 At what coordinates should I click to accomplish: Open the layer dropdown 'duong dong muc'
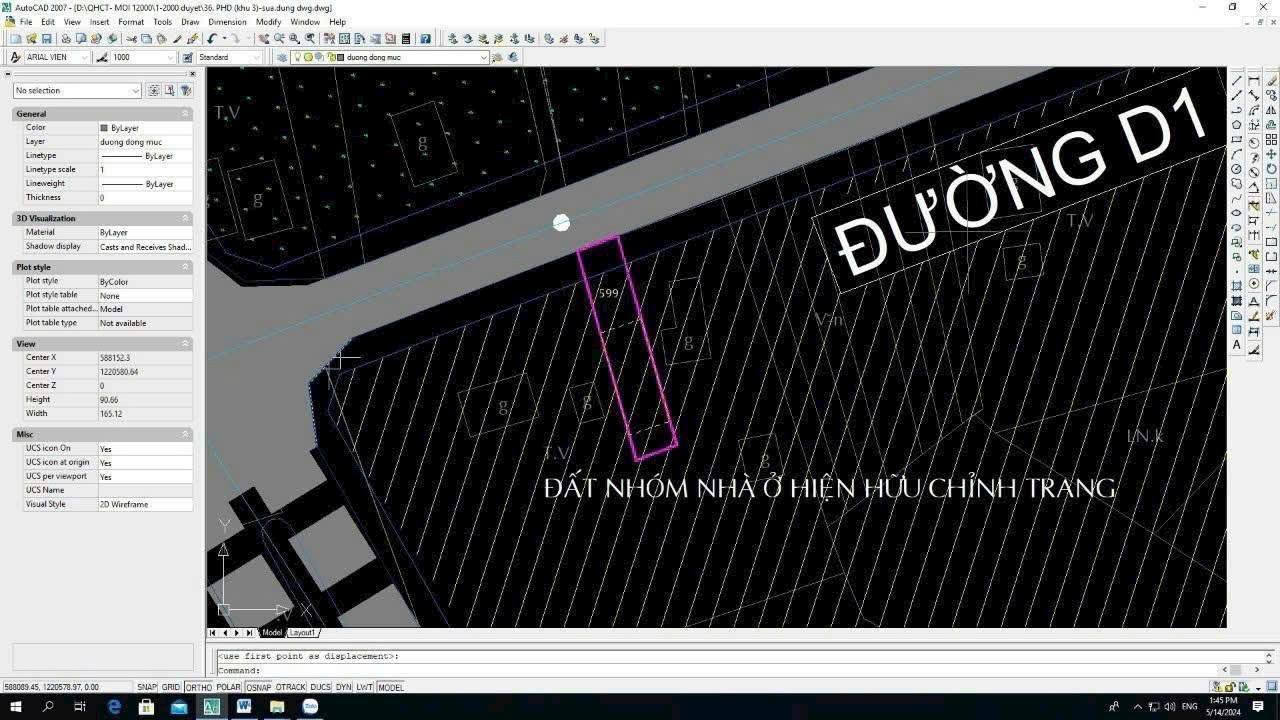pyautogui.click(x=483, y=57)
